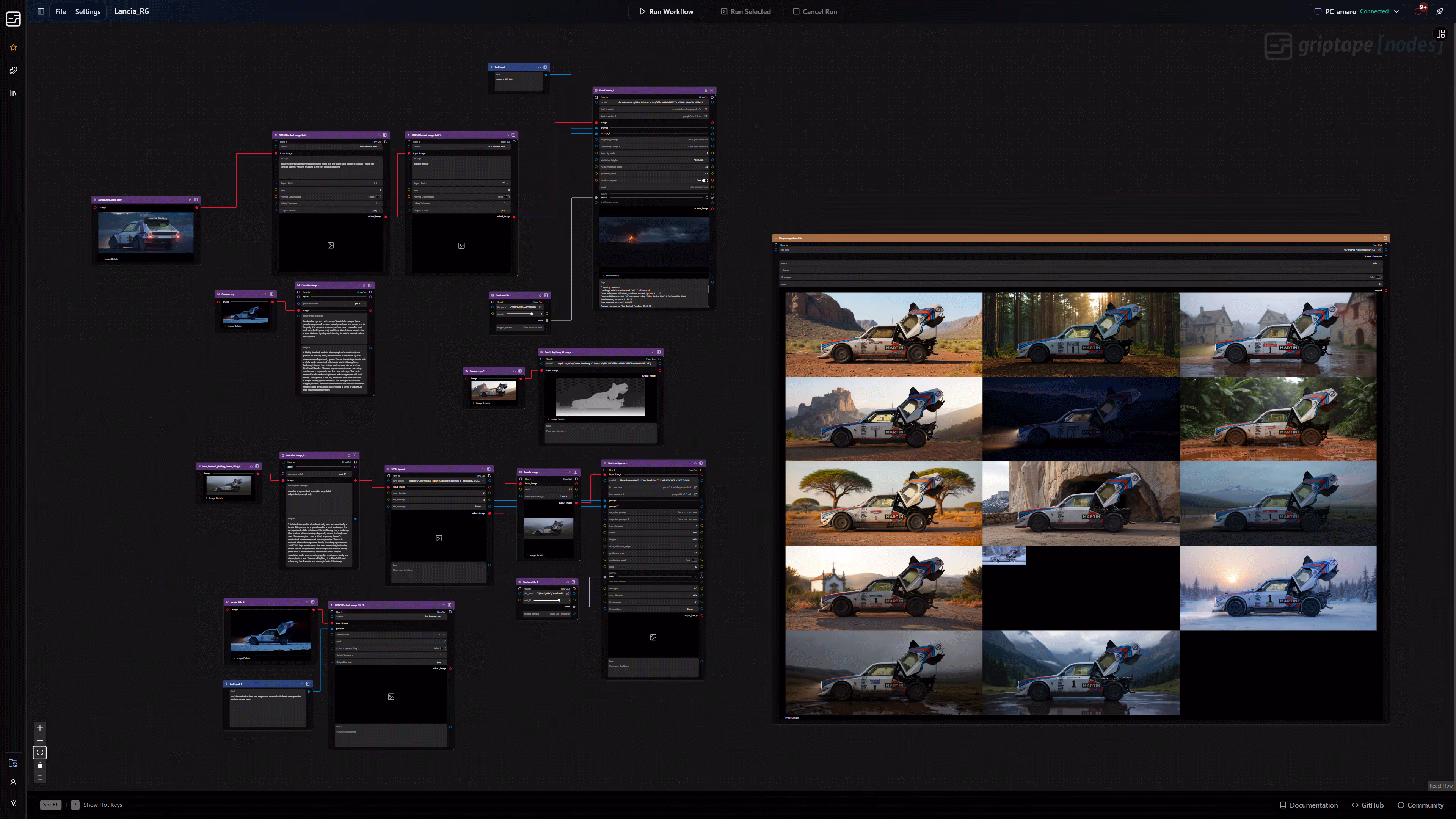Adjust the weight slider in Flux Lora File node

[x=532, y=314]
